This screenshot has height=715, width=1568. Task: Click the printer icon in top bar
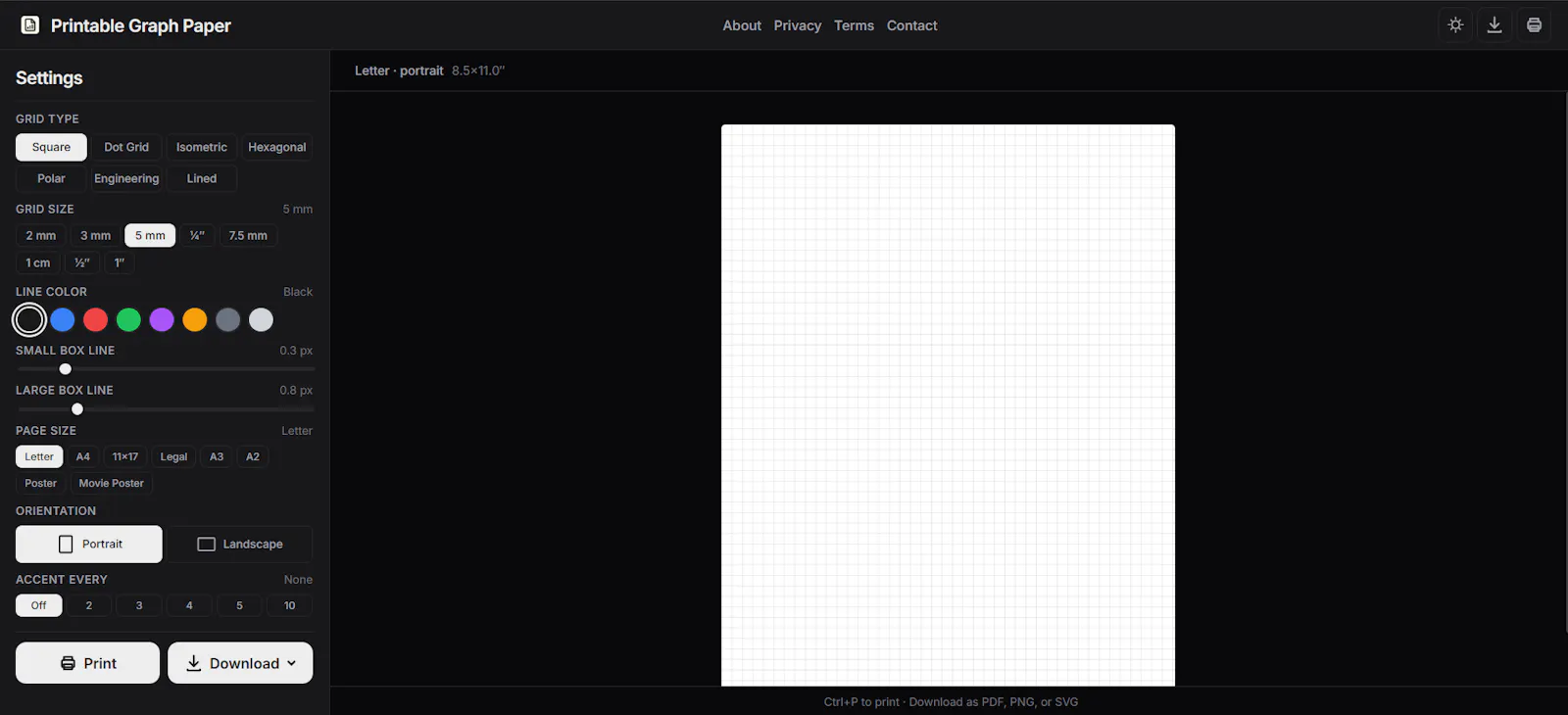click(1534, 25)
